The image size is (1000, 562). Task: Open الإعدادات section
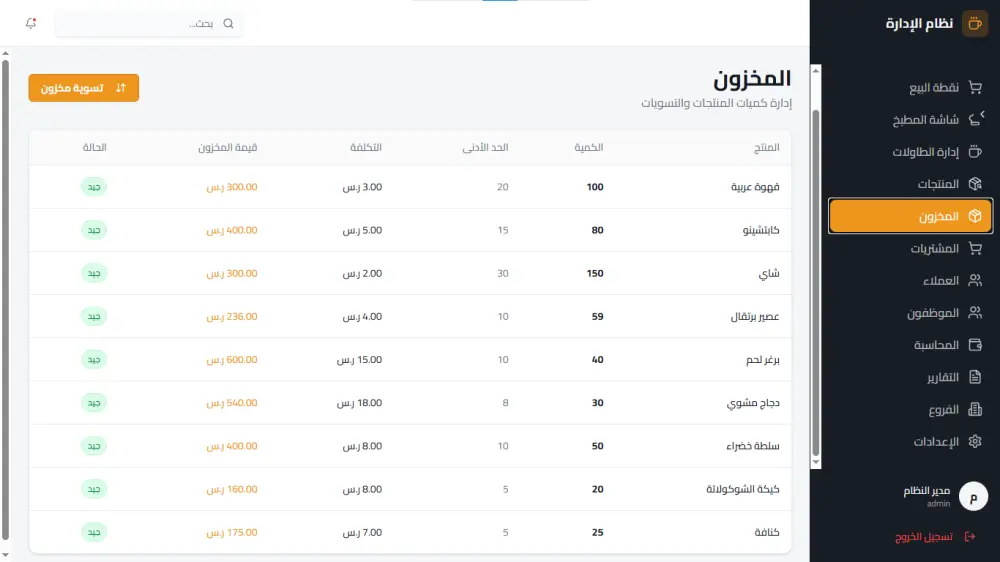910,441
